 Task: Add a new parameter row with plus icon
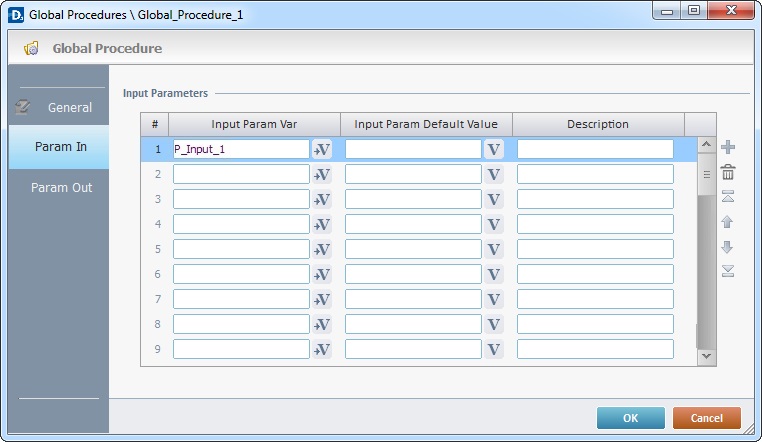tap(727, 147)
